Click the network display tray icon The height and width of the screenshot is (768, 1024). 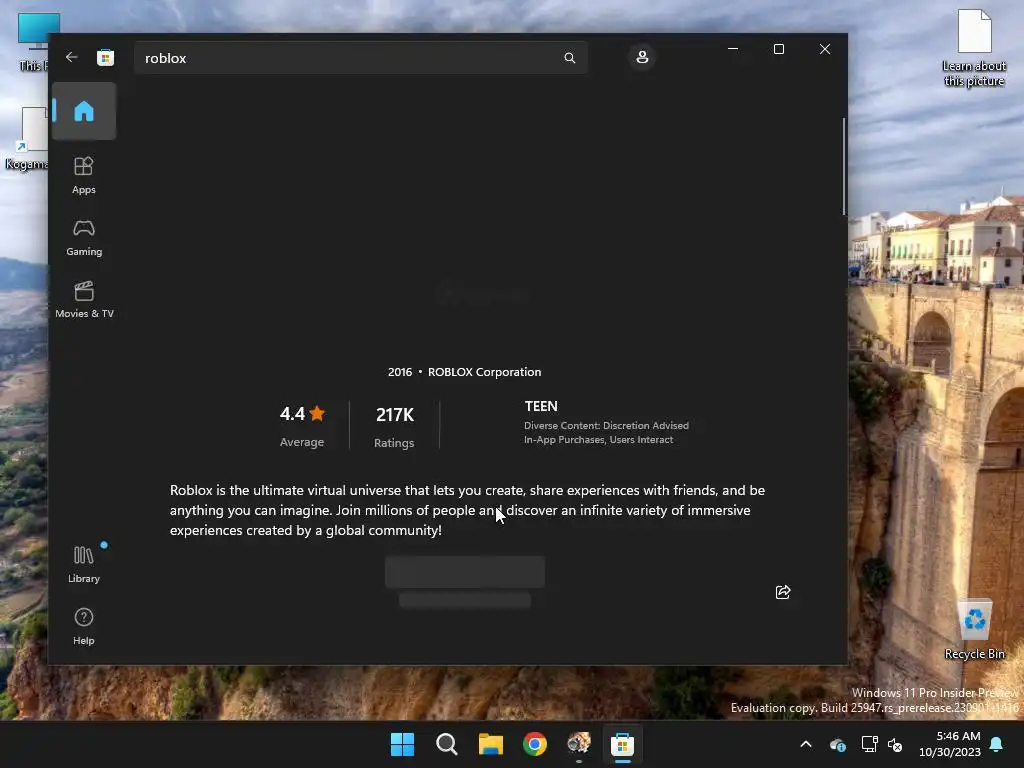point(869,744)
